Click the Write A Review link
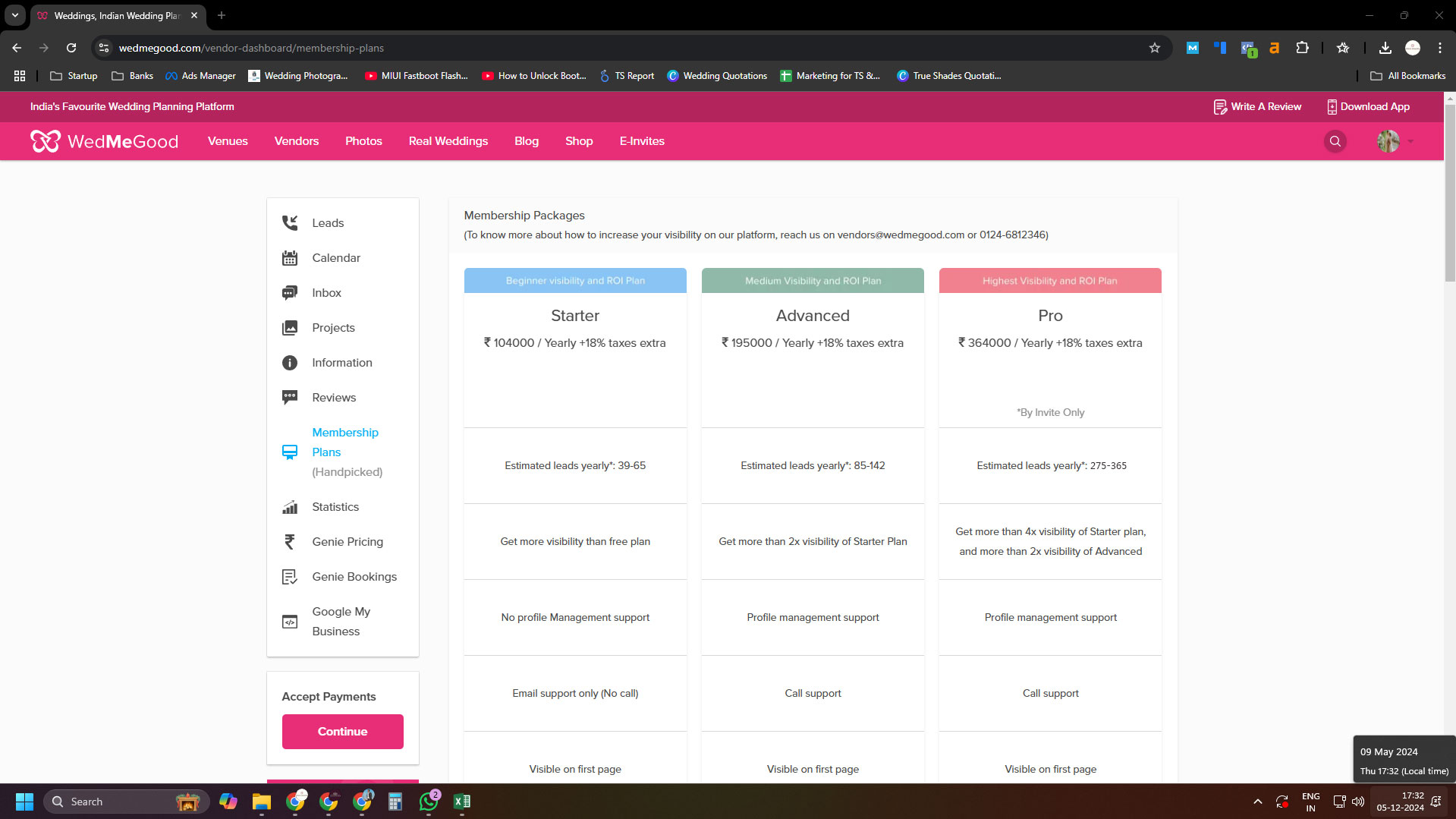 (x=1257, y=107)
